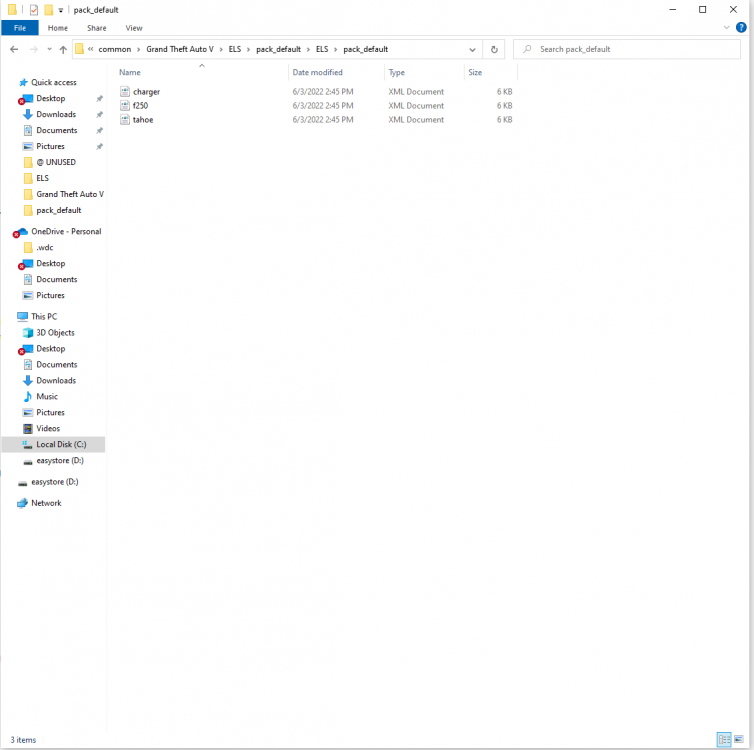Refresh the pack_default folder view
This screenshot has width=754, height=750.
point(494,49)
